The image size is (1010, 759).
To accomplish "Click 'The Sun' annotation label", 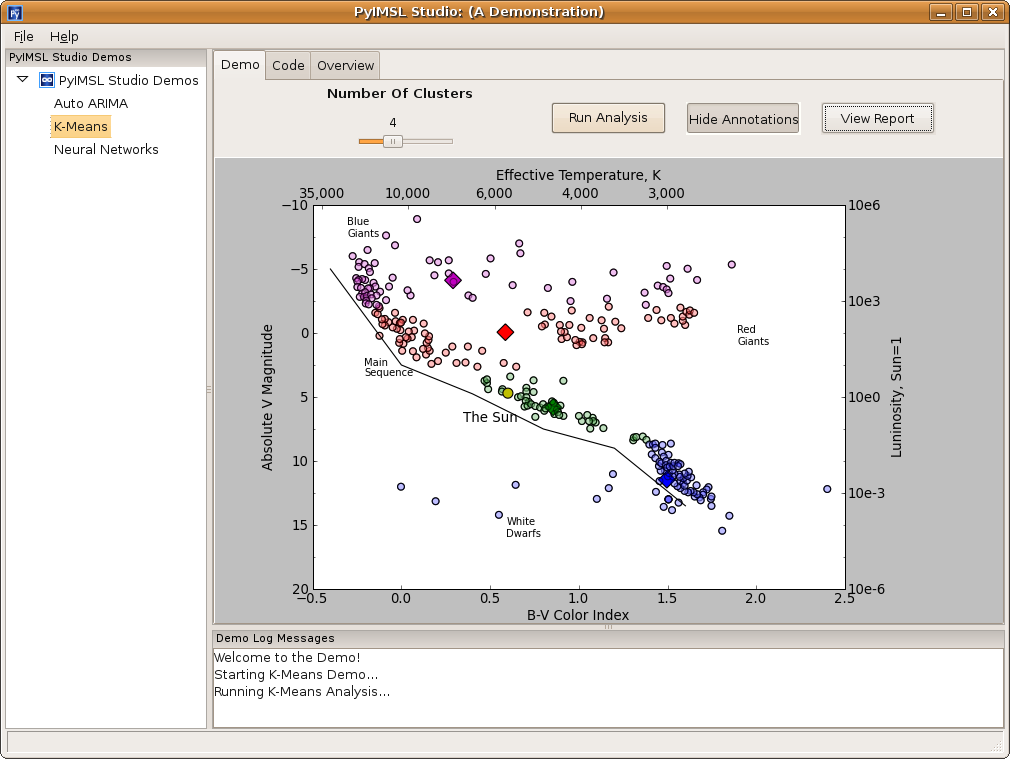I will 490,417.
